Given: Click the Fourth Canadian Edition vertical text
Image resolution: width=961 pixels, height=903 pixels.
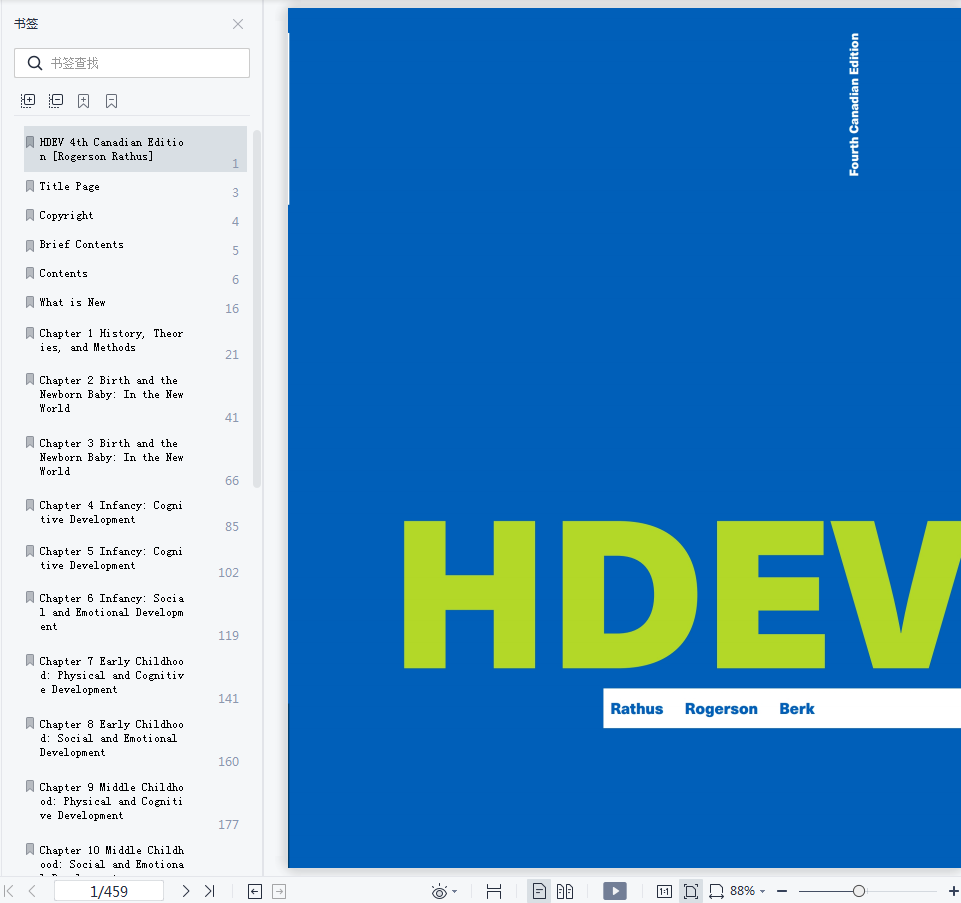Looking at the screenshot, I should (854, 105).
